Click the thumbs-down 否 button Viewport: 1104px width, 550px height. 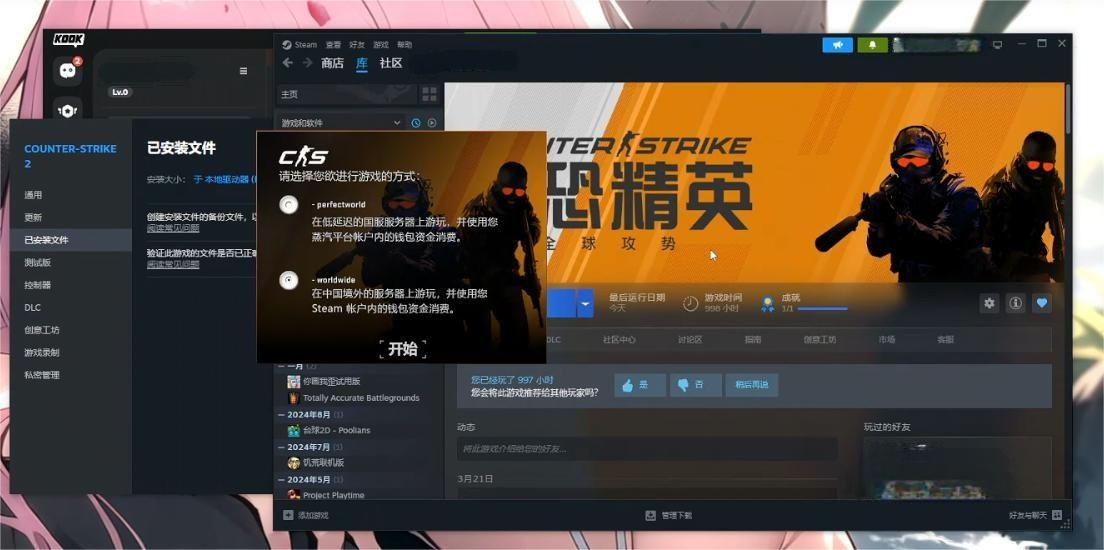695,385
